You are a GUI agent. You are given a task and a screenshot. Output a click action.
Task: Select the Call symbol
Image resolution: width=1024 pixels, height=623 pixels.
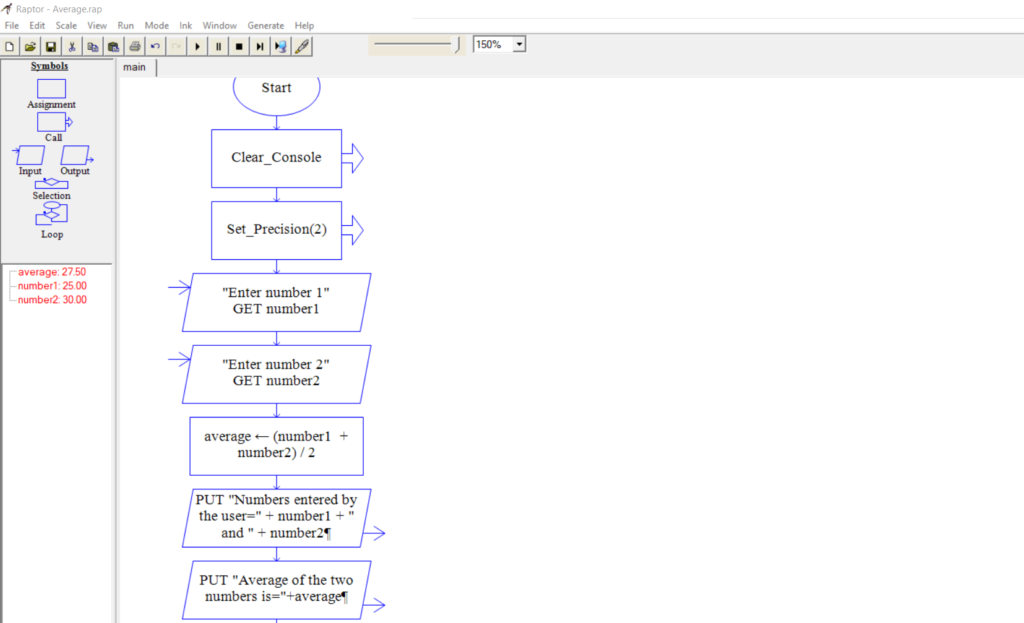pos(51,122)
